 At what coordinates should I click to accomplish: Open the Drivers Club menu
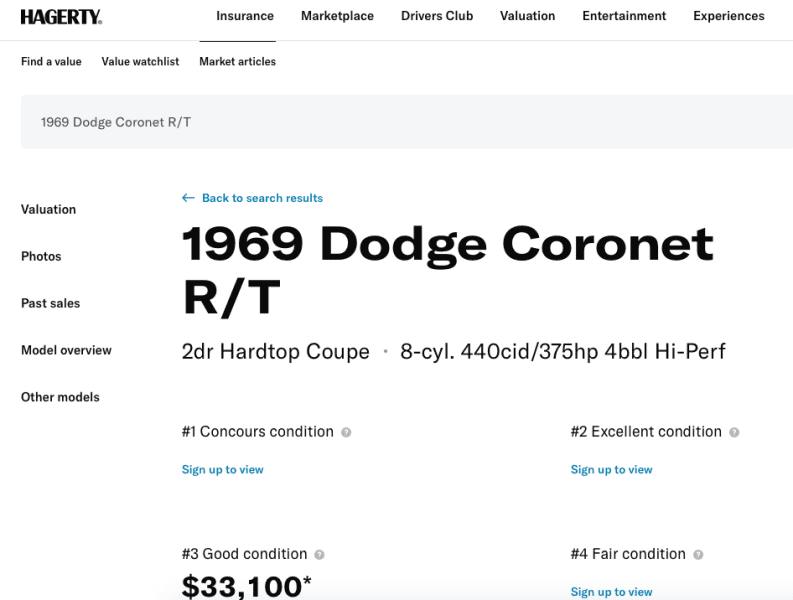click(437, 16)
